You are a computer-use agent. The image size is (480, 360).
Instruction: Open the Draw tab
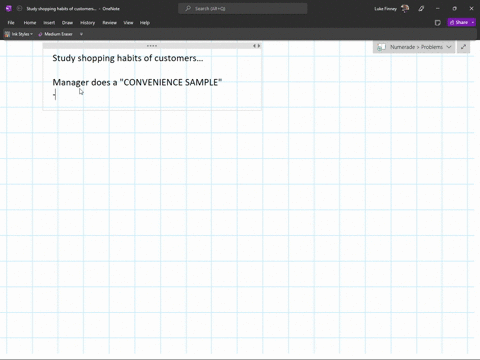(67, 23)
